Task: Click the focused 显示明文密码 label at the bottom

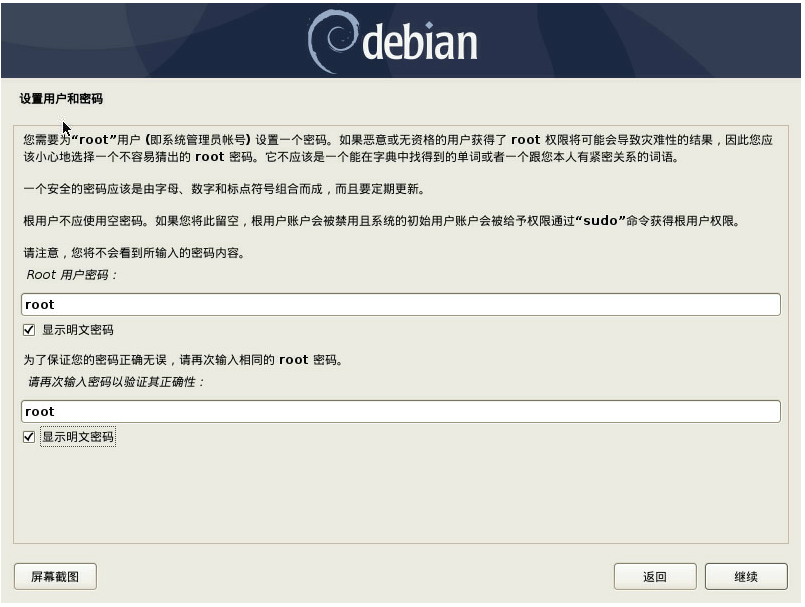Action: click(78, 437)
